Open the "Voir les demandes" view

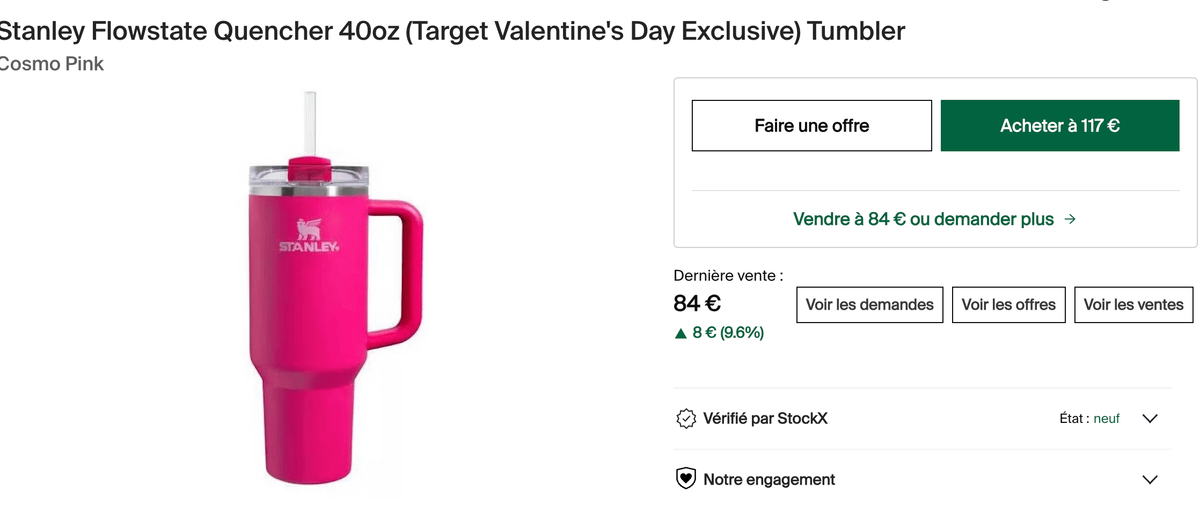point(870,305)
